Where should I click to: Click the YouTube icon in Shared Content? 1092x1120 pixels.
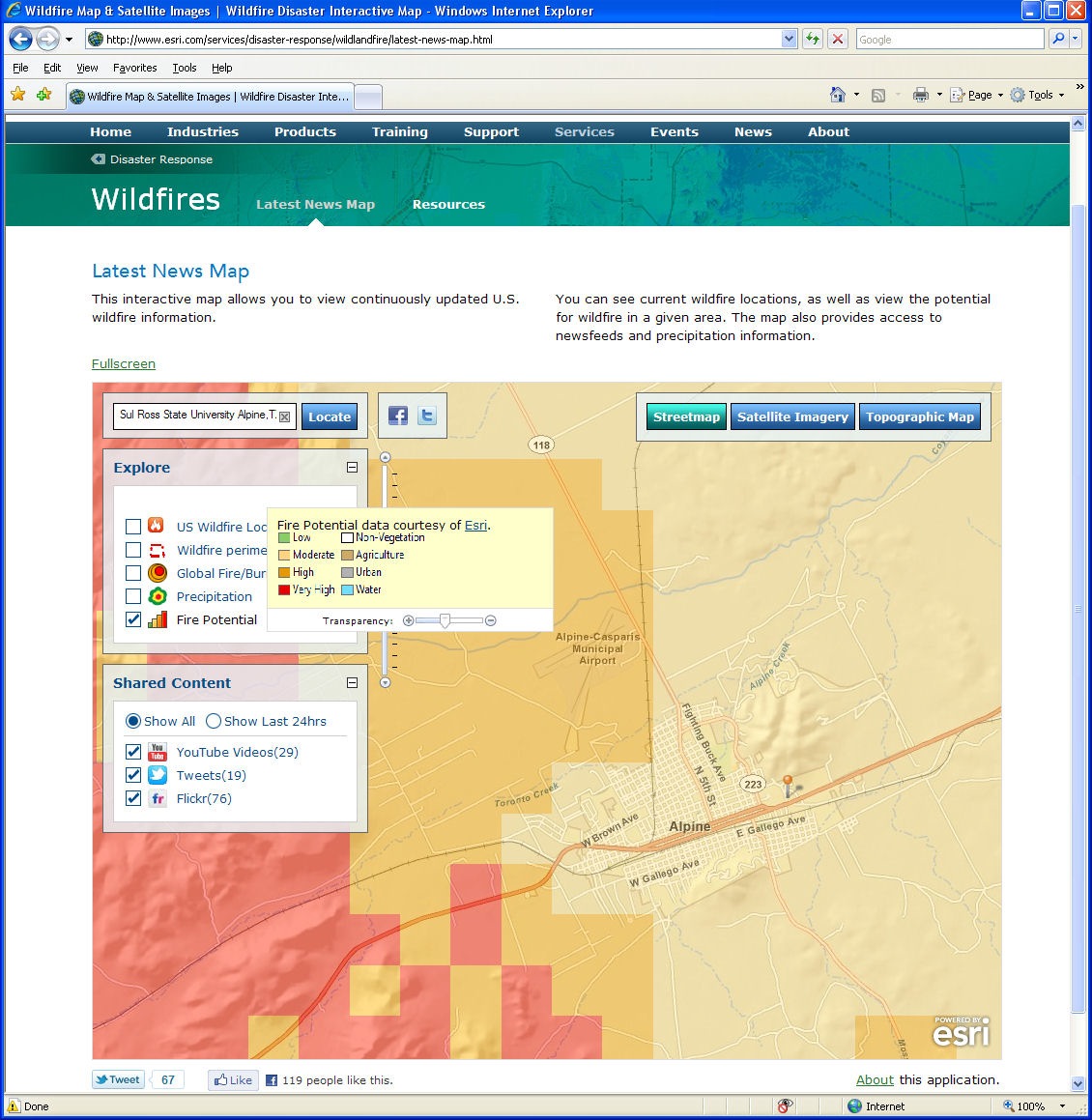click(x=158, y=752)
